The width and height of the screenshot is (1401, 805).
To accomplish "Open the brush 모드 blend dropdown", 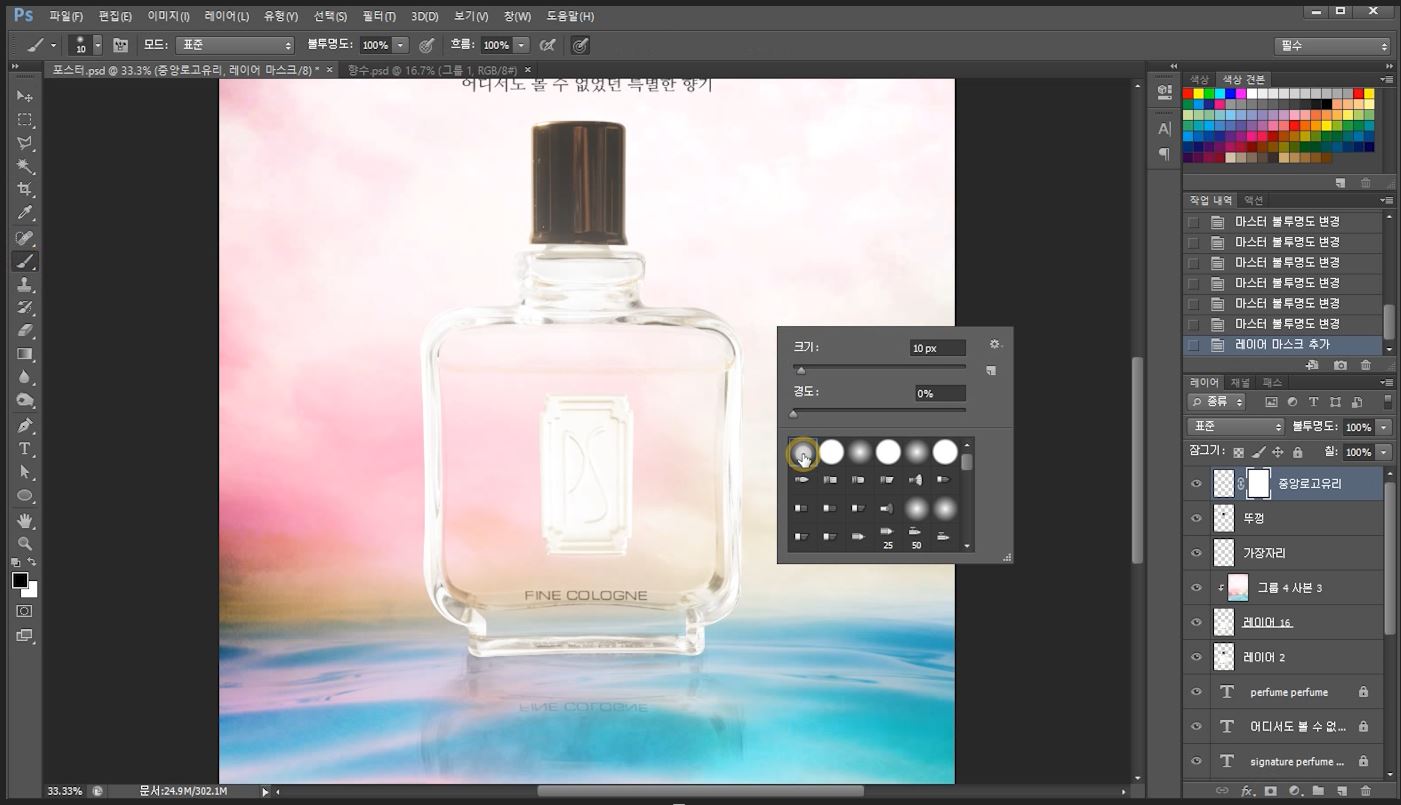I will (235, 45).
